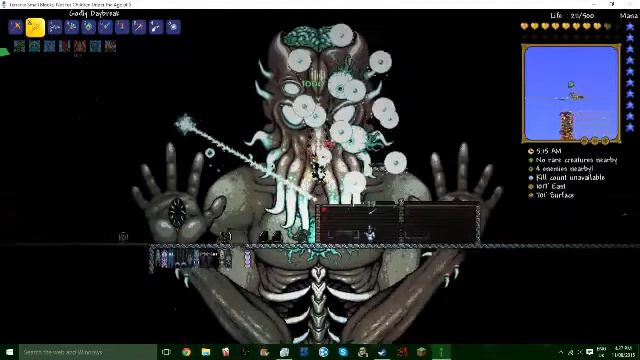Click the third blue buff icon
This screenshot has height=360, width=640.
49,46
